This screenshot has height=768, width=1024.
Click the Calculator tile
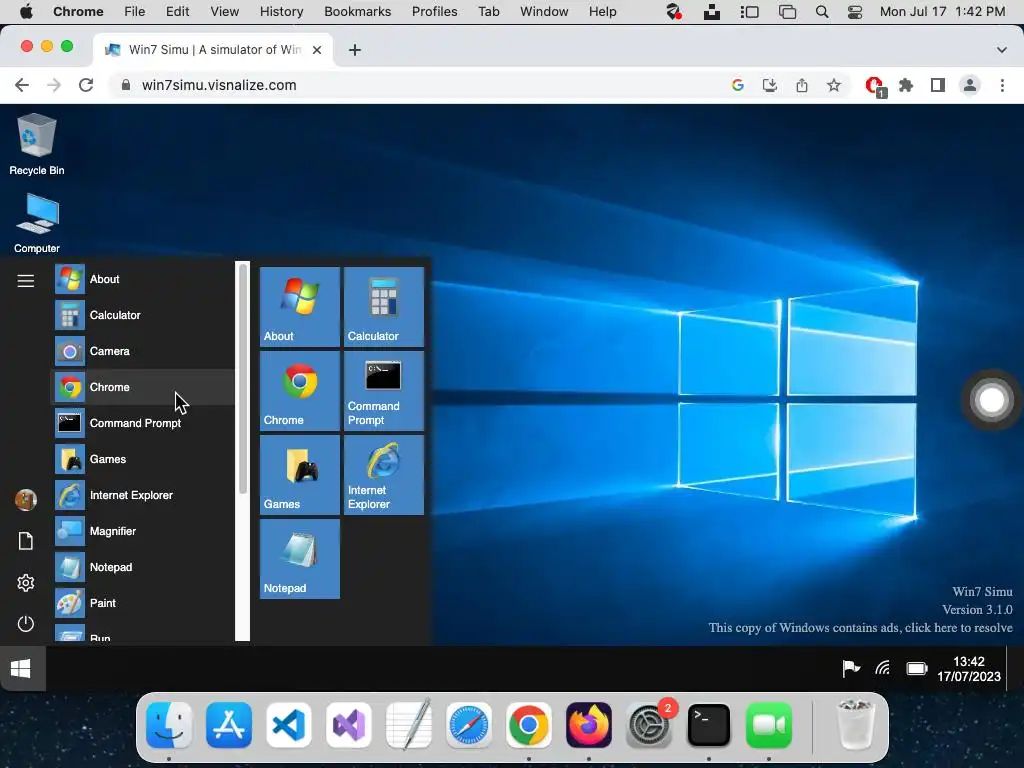coord(384,307)
